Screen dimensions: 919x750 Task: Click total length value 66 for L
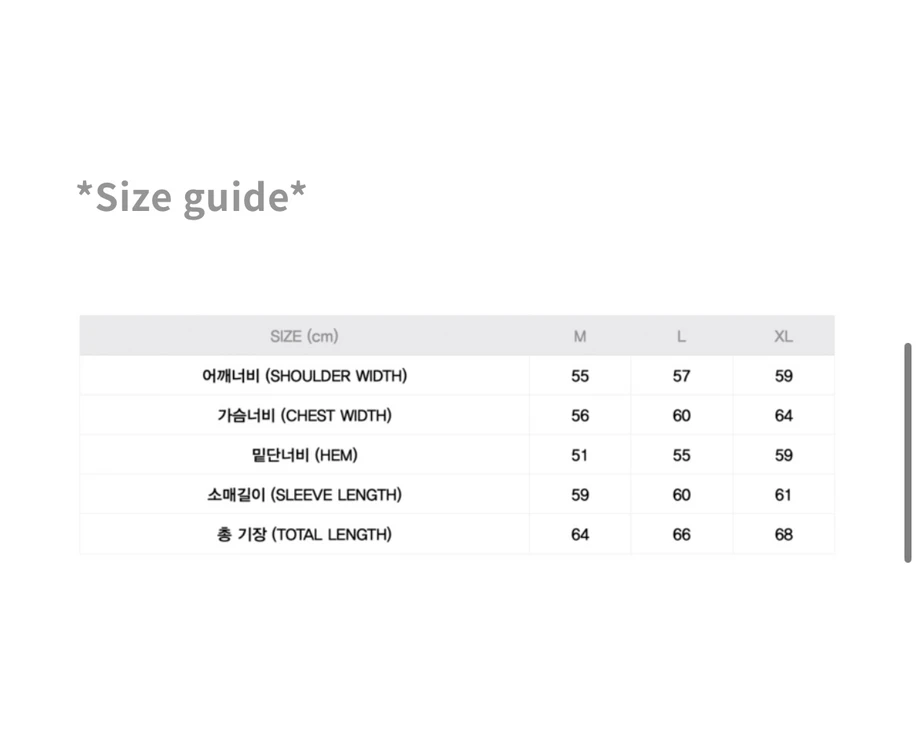point(681,534)
